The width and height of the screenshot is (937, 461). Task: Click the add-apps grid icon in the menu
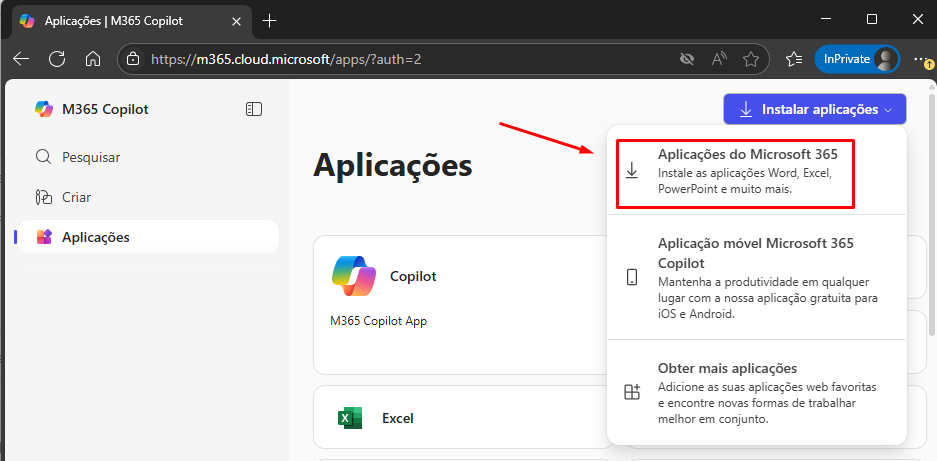632,392
